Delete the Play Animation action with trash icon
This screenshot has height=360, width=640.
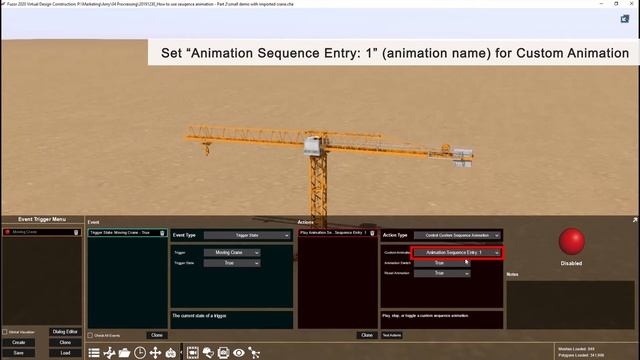click(372, 233)
